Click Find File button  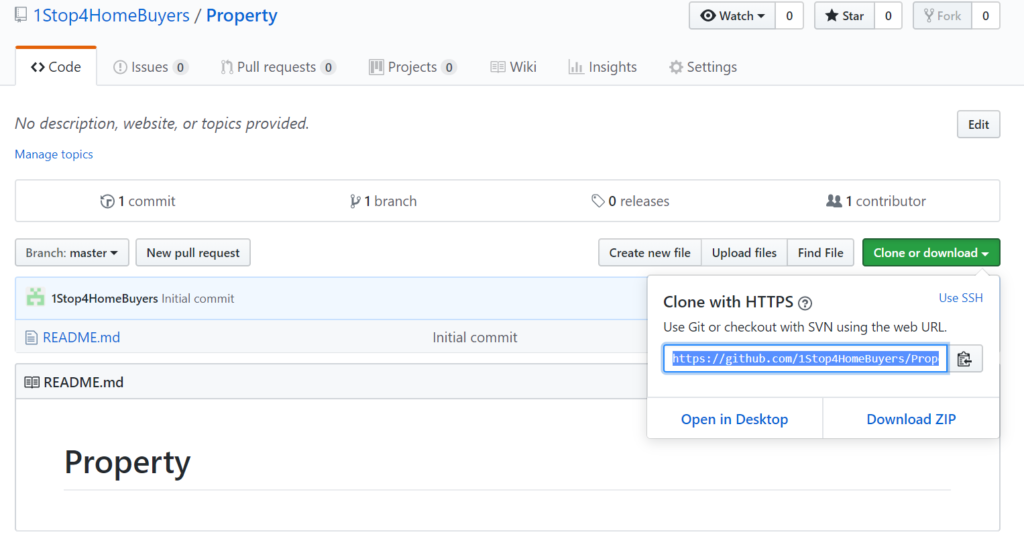(820, 253)
